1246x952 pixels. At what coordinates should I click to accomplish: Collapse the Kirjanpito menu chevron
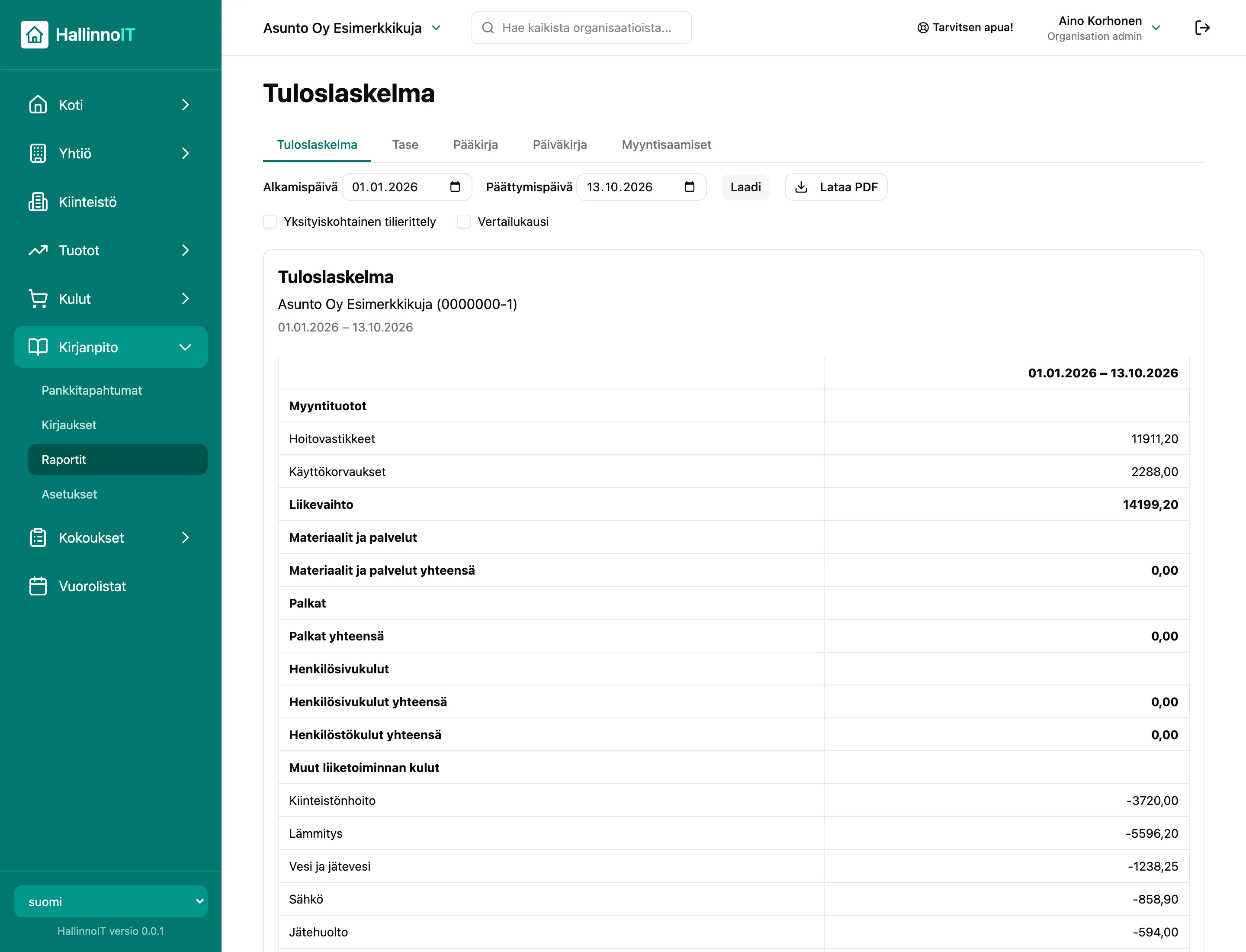185,347
